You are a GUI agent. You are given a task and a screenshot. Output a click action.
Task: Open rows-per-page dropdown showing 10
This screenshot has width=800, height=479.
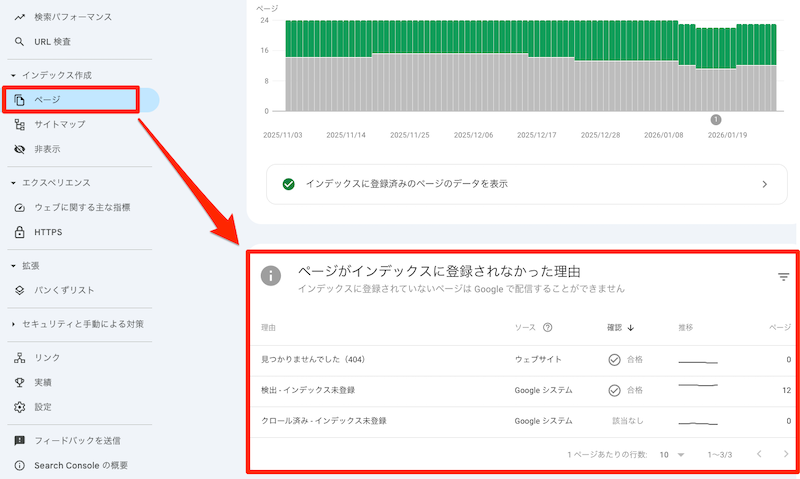pyautogui.click(x=671, y=455)
